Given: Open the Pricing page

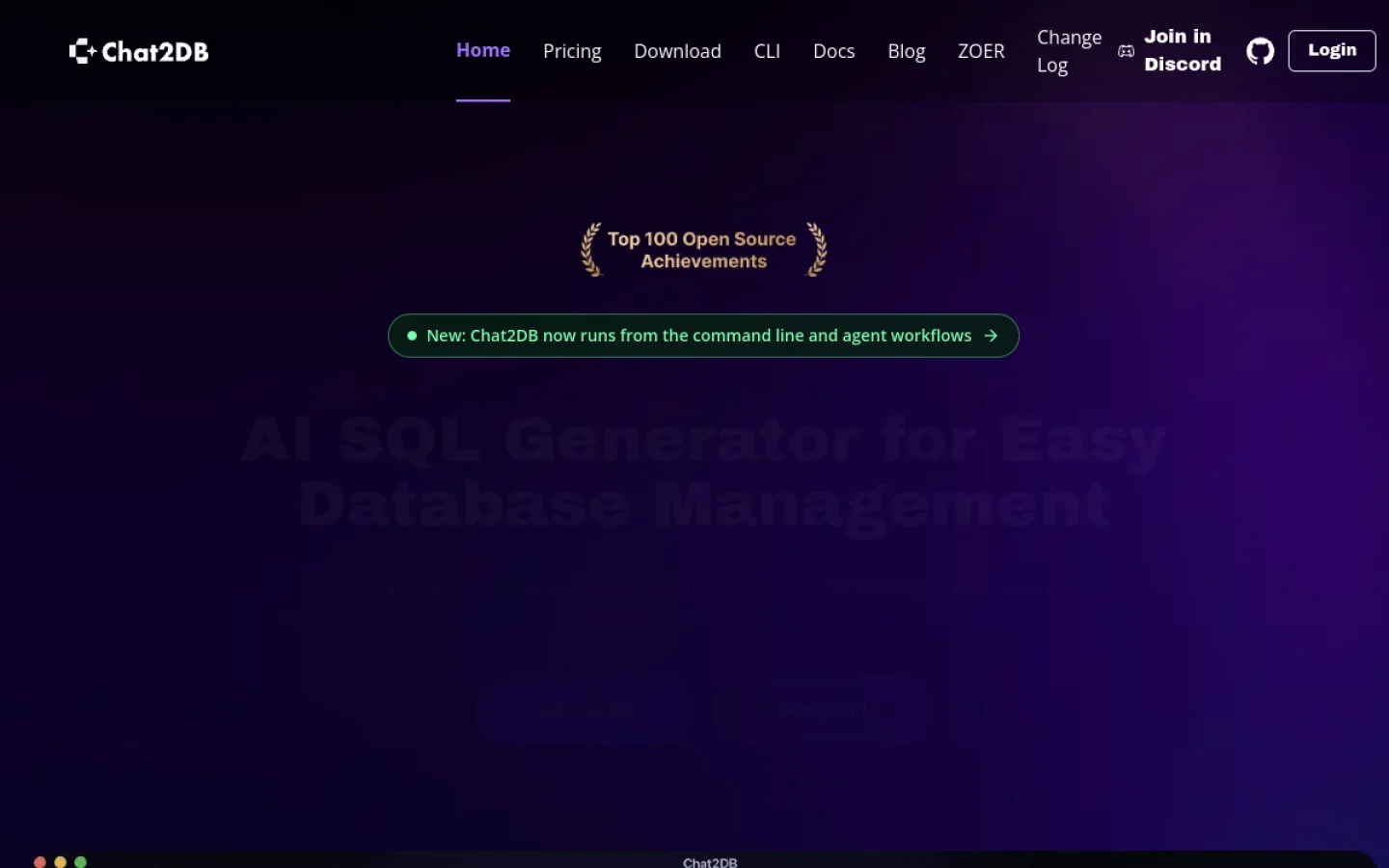Looking at the screenshot, I should (572, 51).
